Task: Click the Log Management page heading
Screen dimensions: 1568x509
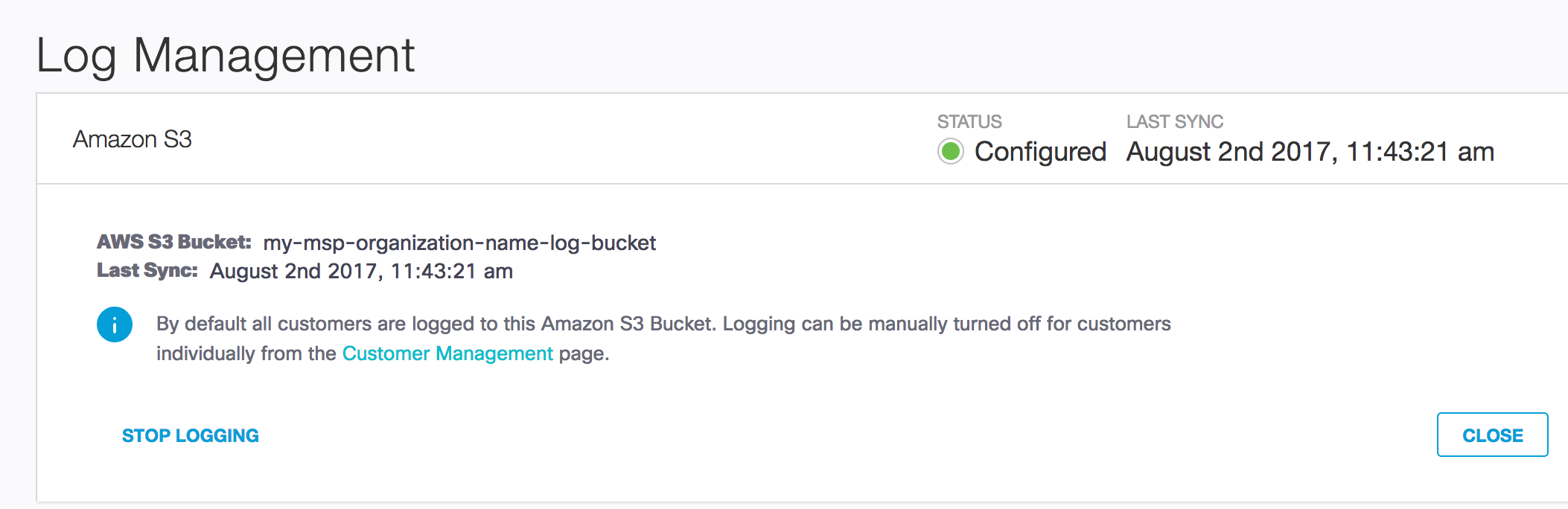Action: 226,57
